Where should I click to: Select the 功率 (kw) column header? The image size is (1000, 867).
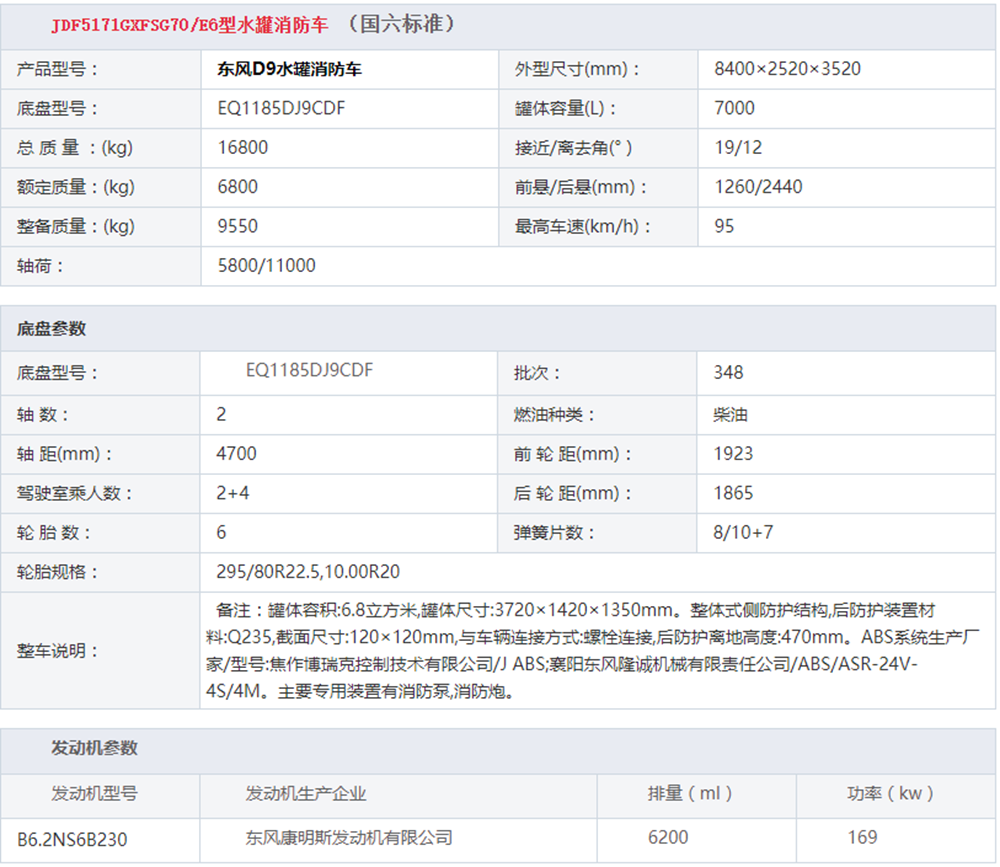[x=890, y=794]
